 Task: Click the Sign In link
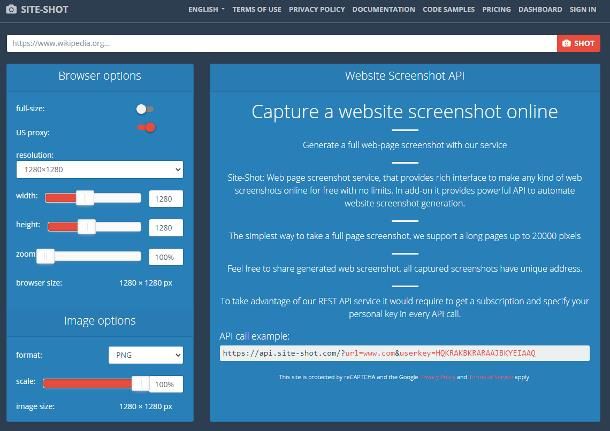pyautogui.click(x=583, y=9)
